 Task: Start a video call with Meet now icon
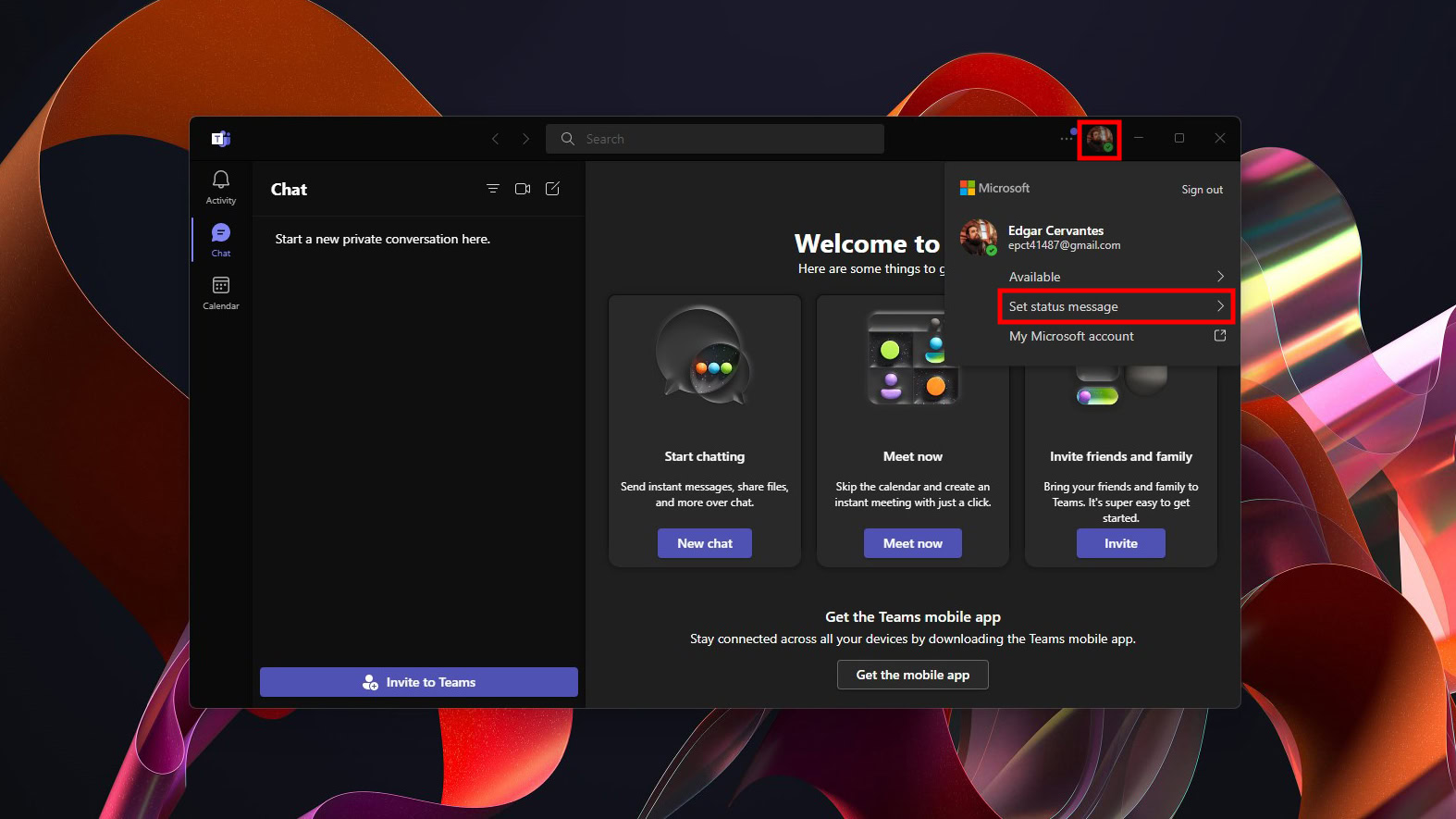(x=523, y=189)
